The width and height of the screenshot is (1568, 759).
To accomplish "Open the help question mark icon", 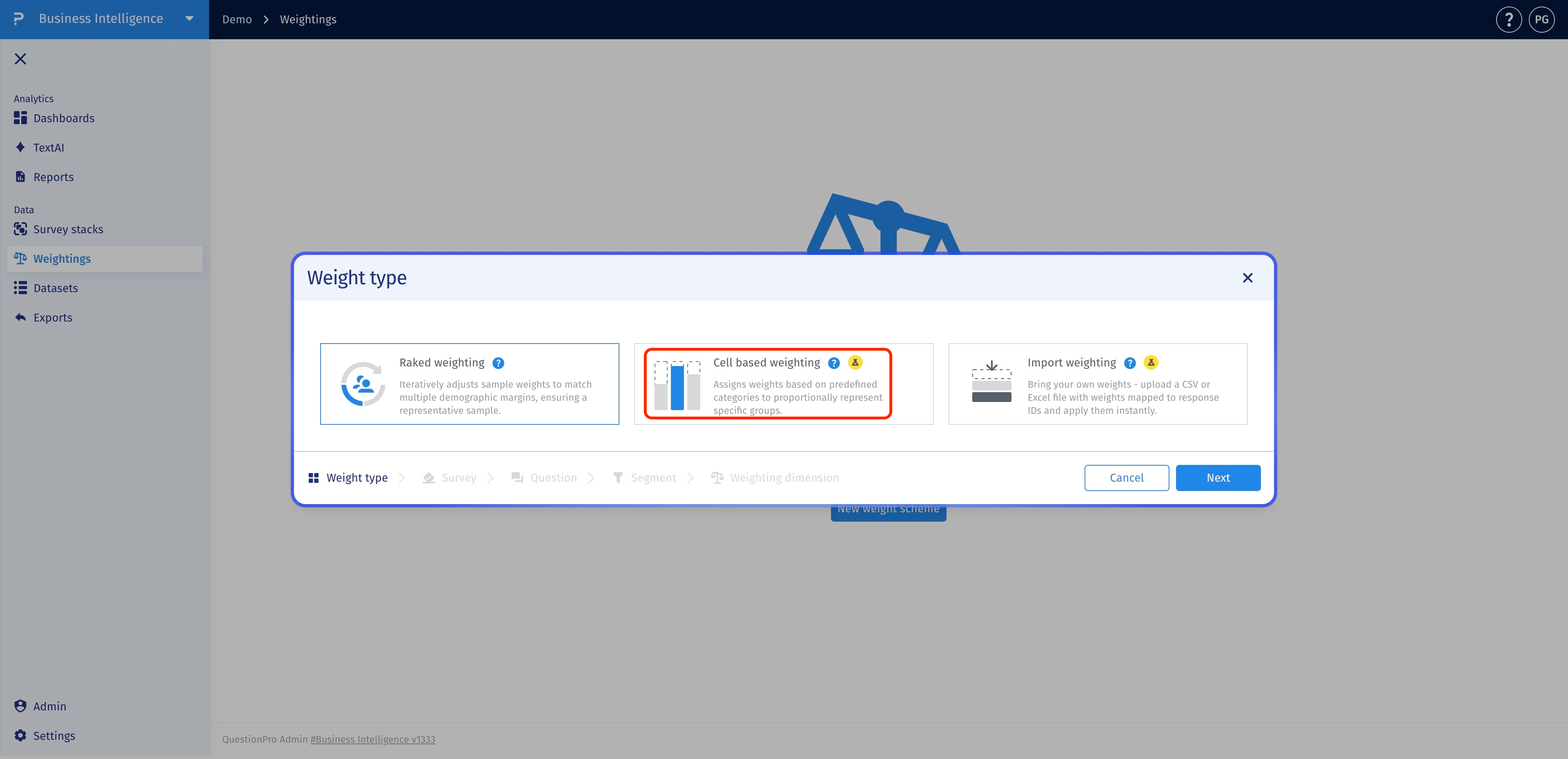I will [1508, 20].
